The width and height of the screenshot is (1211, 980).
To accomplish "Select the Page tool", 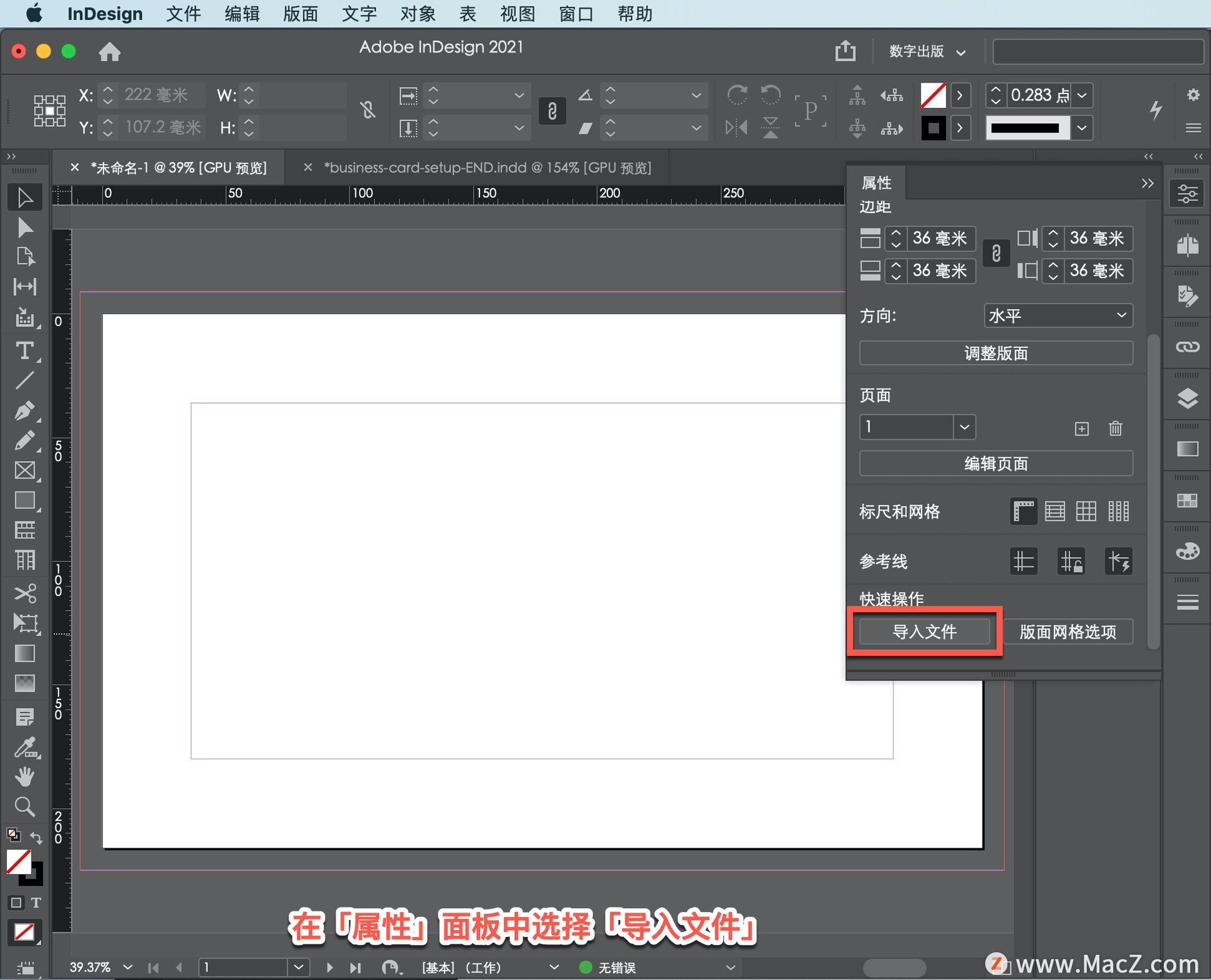I will 25,257.
